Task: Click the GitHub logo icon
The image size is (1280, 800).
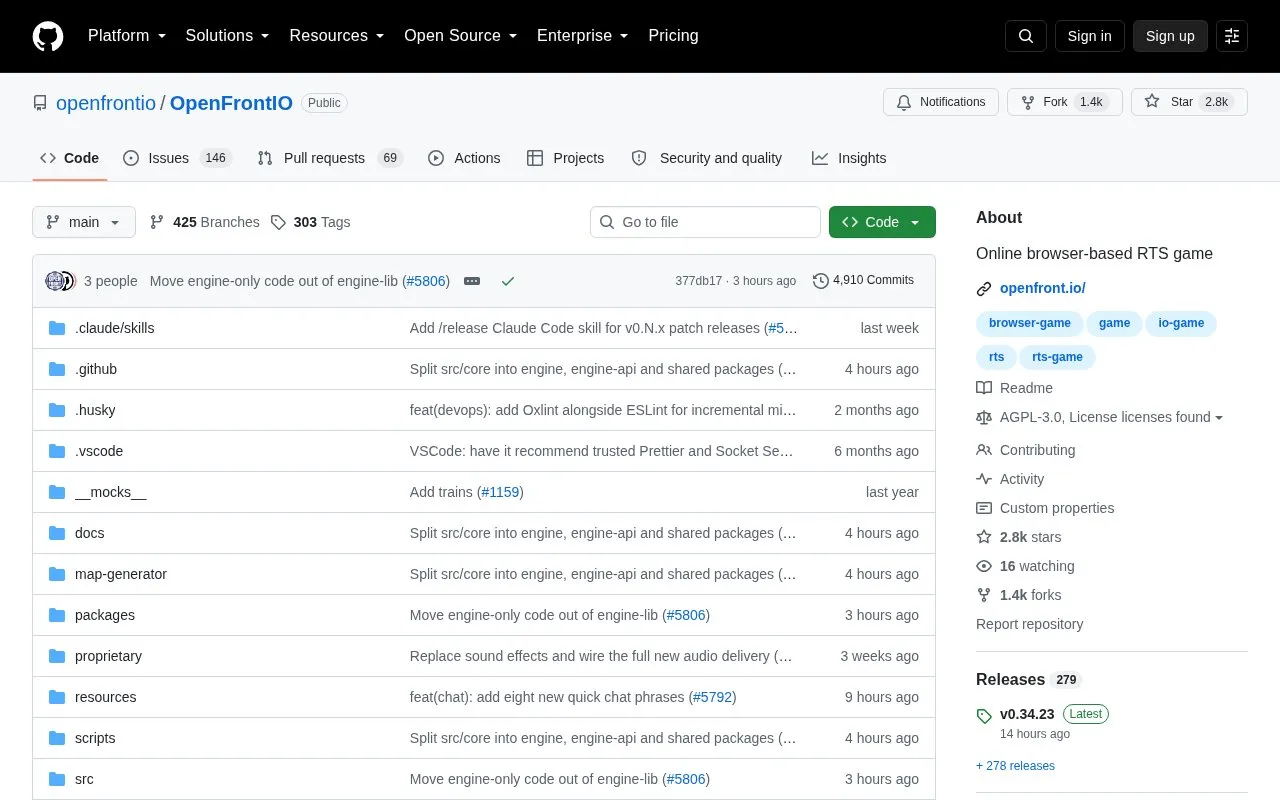Action: click(x=48, y=36)
